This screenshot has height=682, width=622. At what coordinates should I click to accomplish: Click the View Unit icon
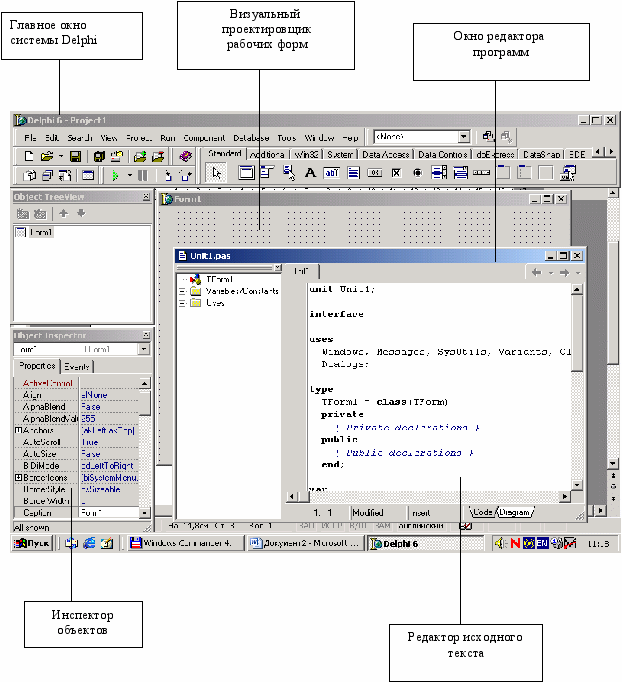click(x=30, y=175)
